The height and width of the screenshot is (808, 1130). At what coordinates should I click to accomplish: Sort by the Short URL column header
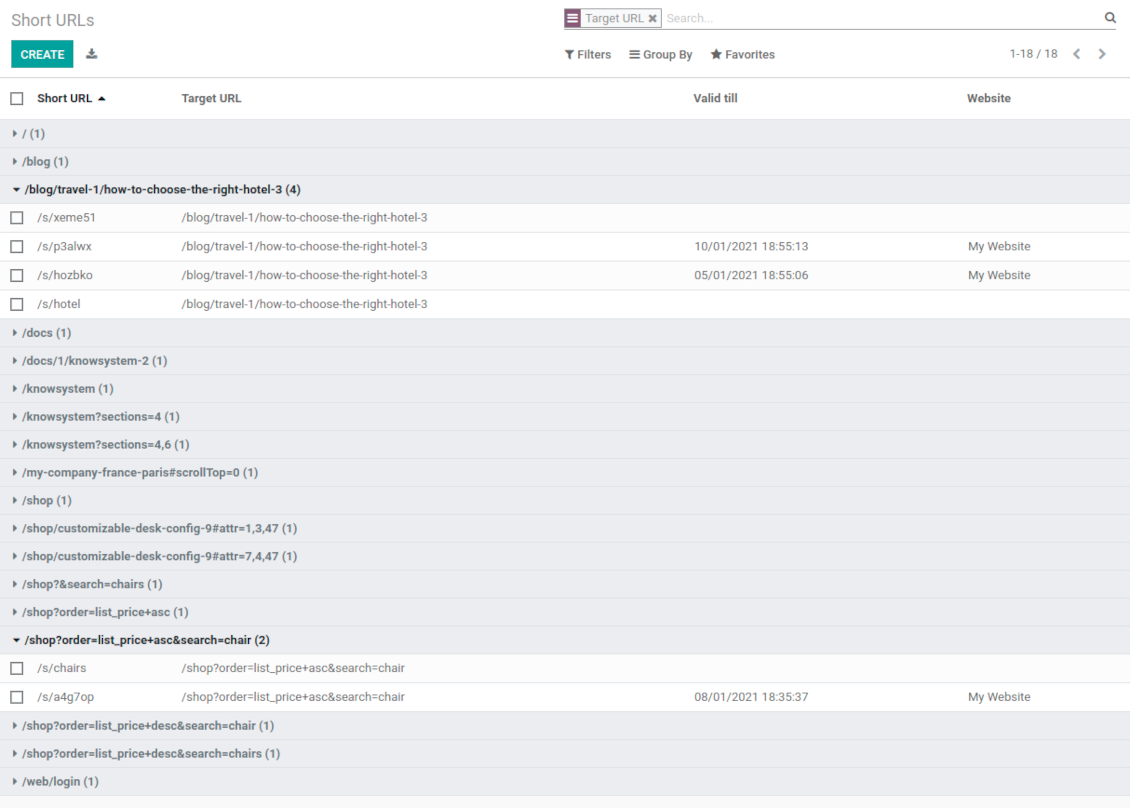click(65, 98)
